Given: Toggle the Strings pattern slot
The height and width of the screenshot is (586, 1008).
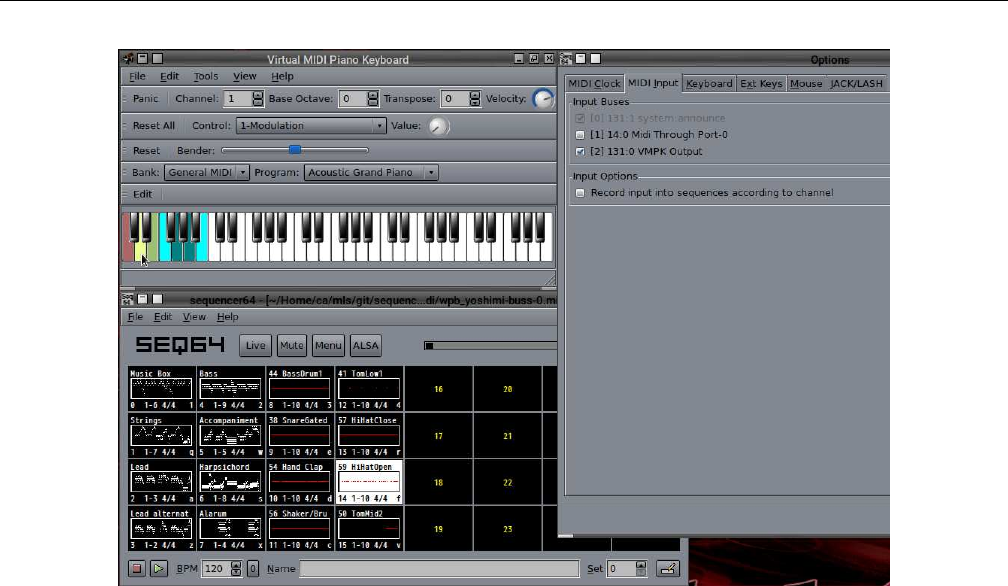Looking at the screenshot, I should point(161,436).
